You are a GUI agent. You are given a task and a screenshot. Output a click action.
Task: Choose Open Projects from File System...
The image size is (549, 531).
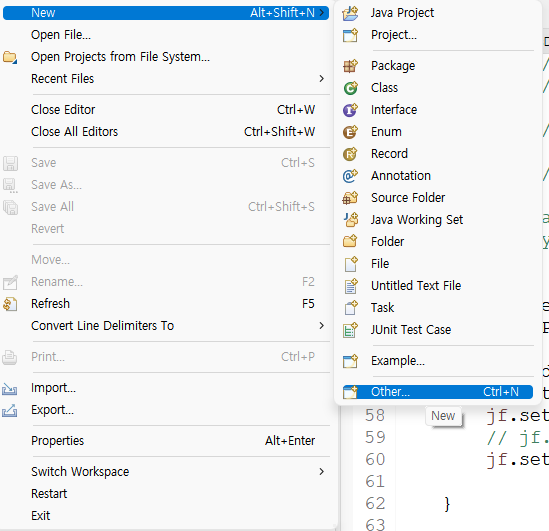point(166,57)
